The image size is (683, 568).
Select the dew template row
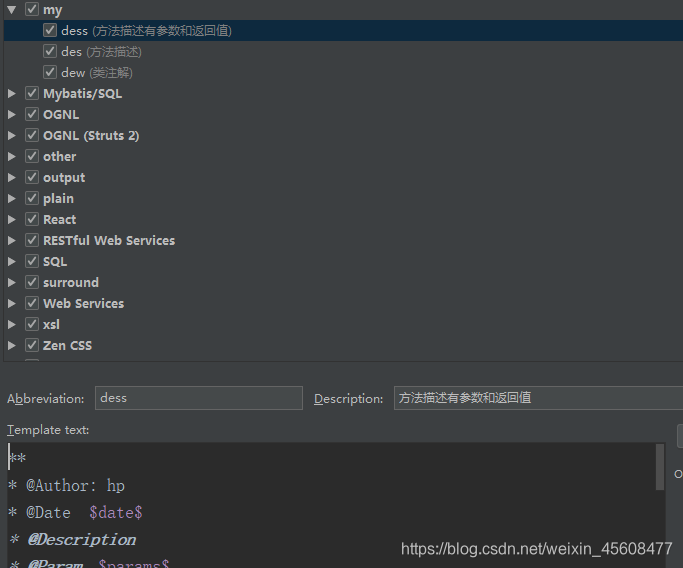[x=343, y=72]
